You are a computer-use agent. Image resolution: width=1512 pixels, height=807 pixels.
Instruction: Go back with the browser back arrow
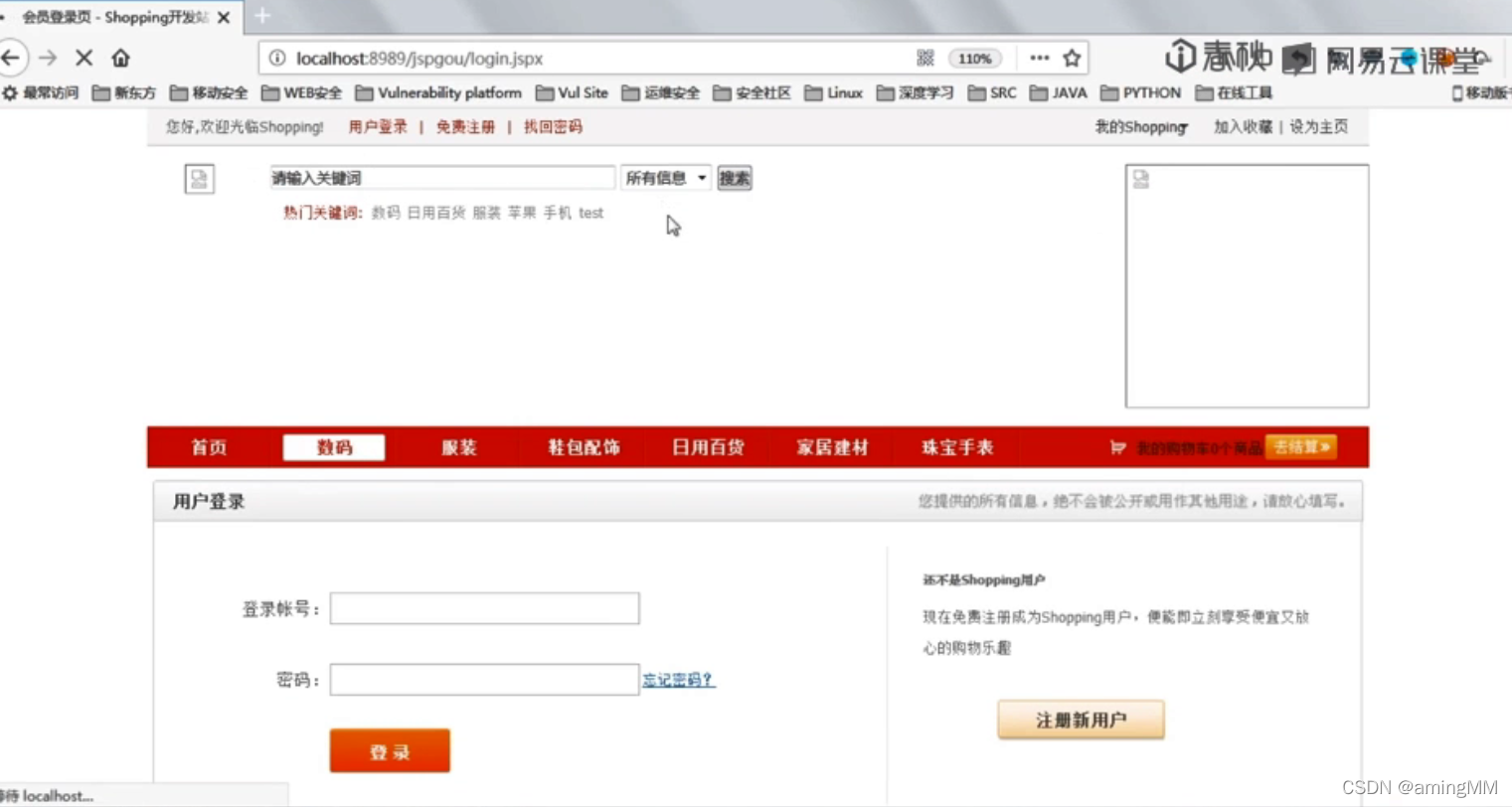point(10,58)
